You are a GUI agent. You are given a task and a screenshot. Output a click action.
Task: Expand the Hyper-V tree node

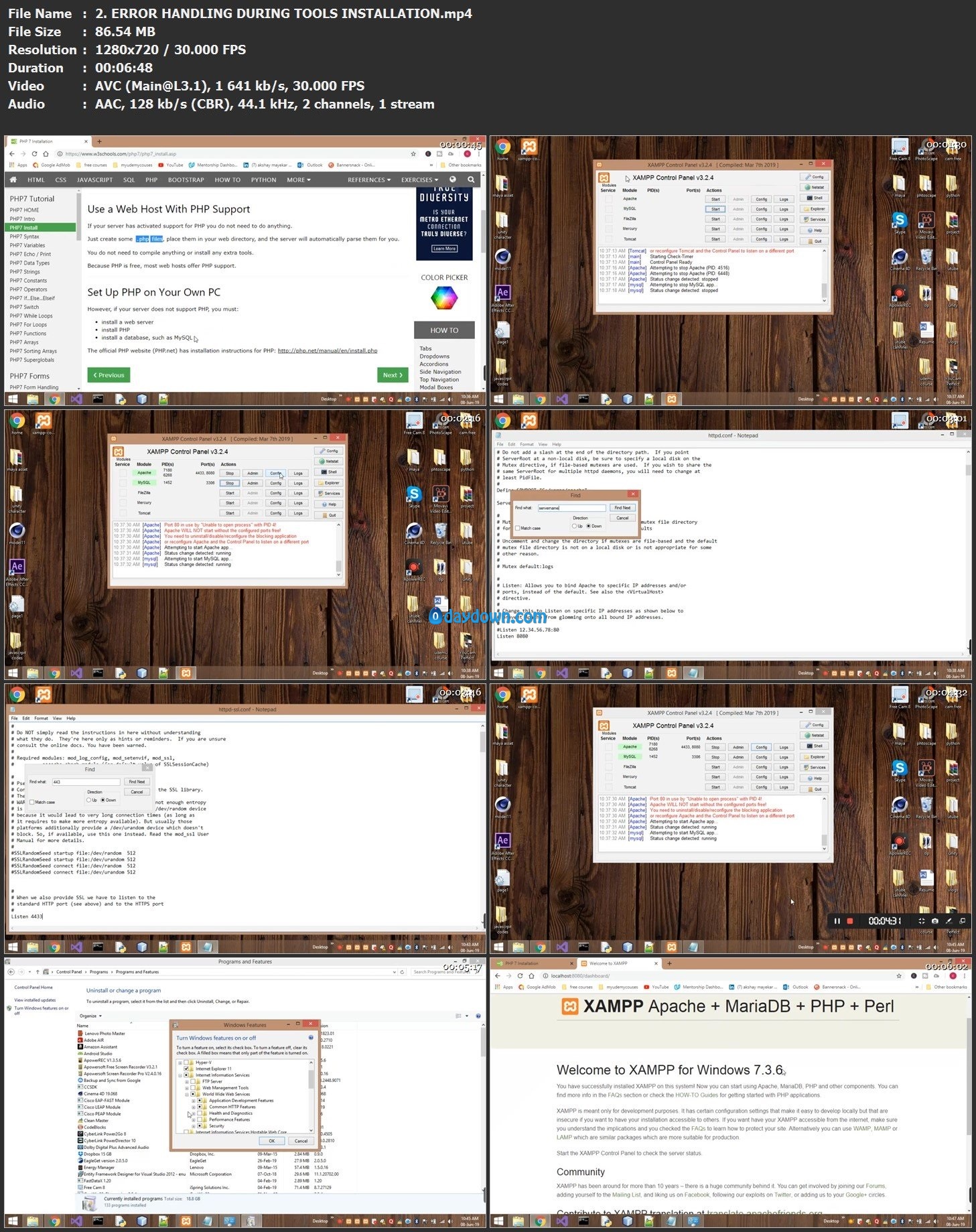pos(180,1063)
